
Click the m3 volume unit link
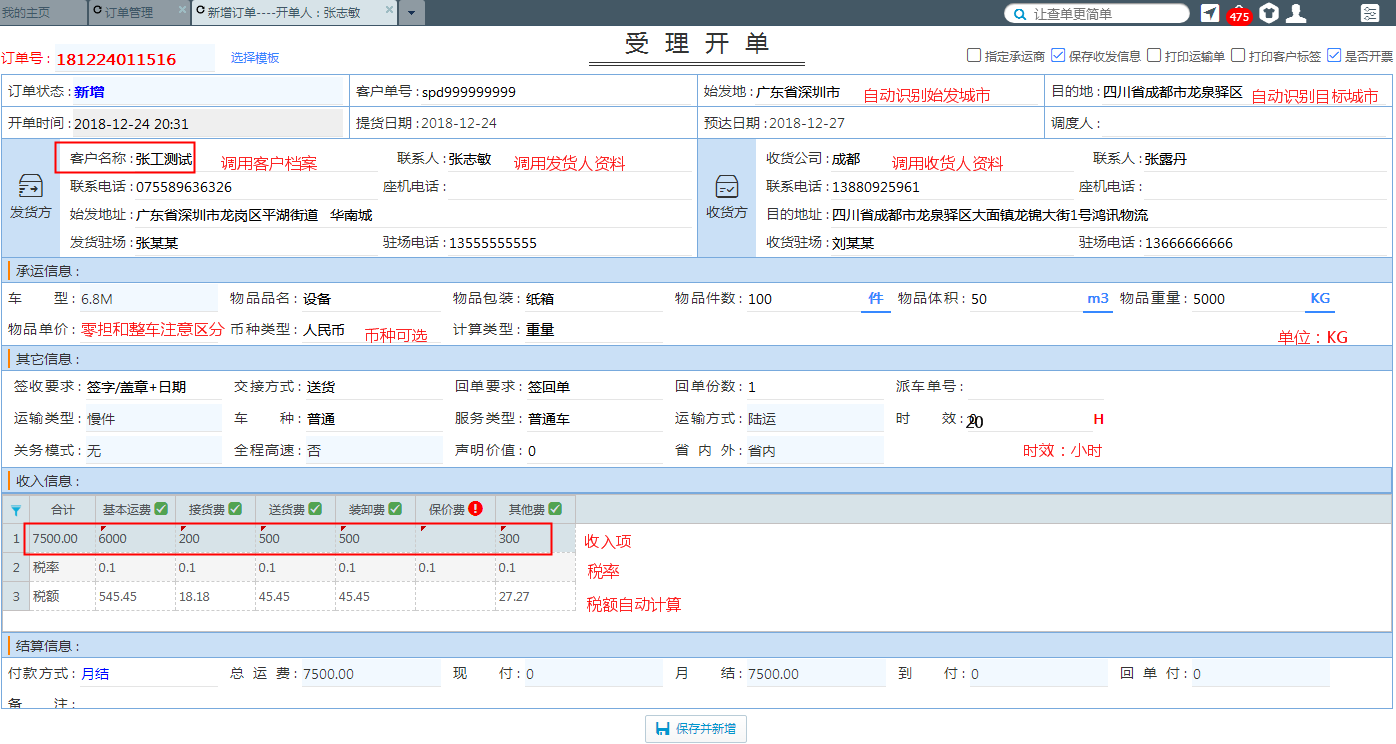(x=1098, y=298)
